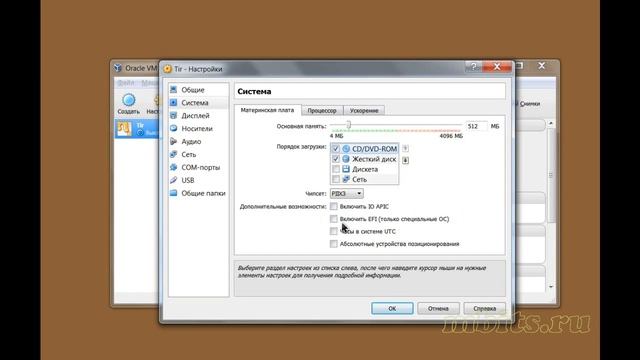Image resolution: width=640 pixels, height=360 pixels.
Task: Click the Справка button
Action: (x=484, y=309)
